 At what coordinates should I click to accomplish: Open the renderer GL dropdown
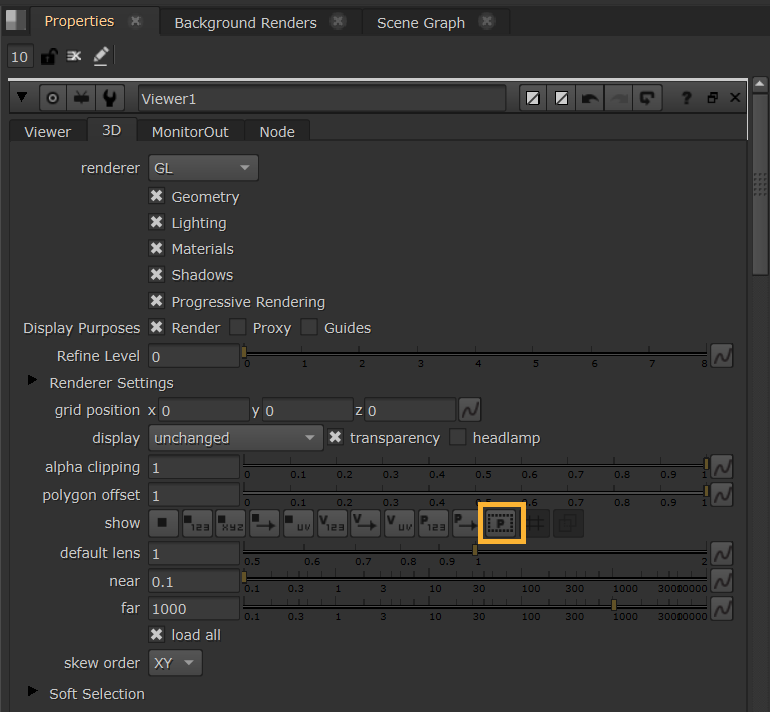pos(203,168)
